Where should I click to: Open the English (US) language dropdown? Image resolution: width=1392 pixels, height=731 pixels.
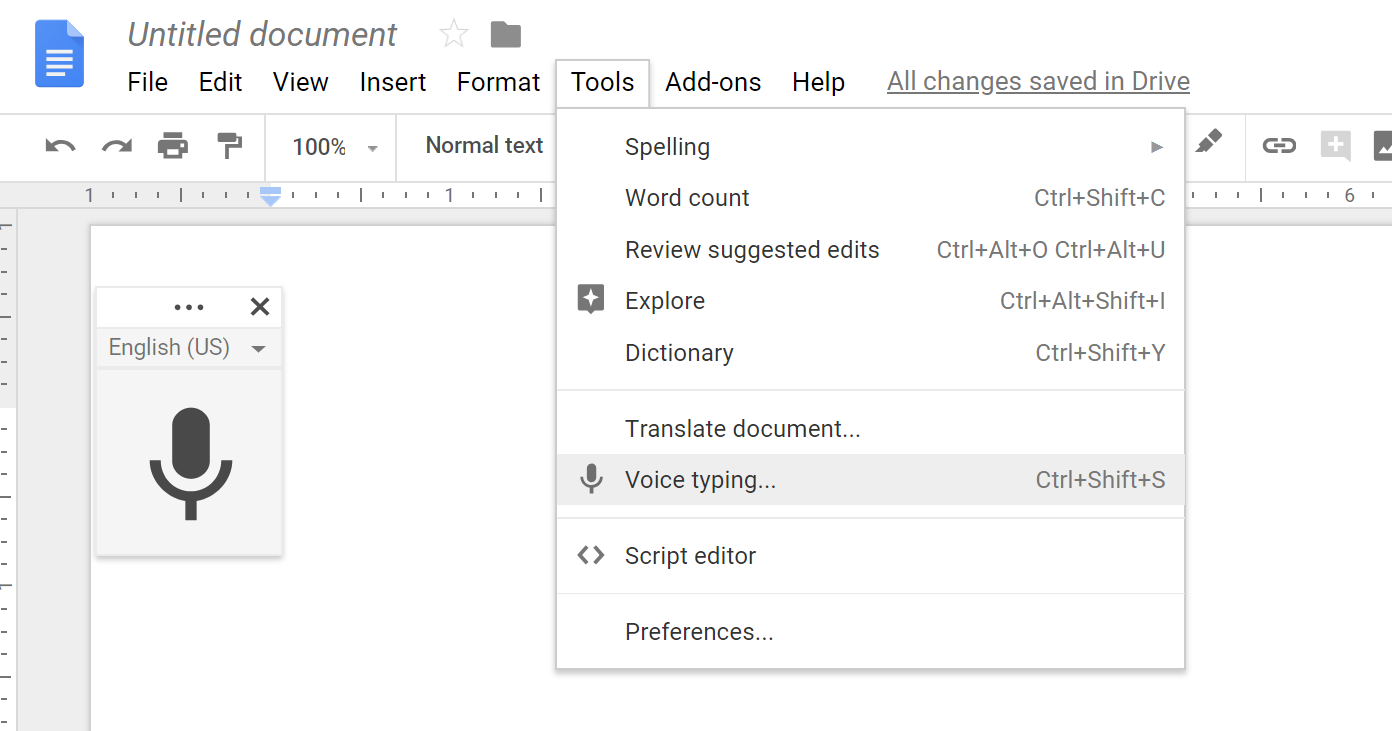point(188,348)
